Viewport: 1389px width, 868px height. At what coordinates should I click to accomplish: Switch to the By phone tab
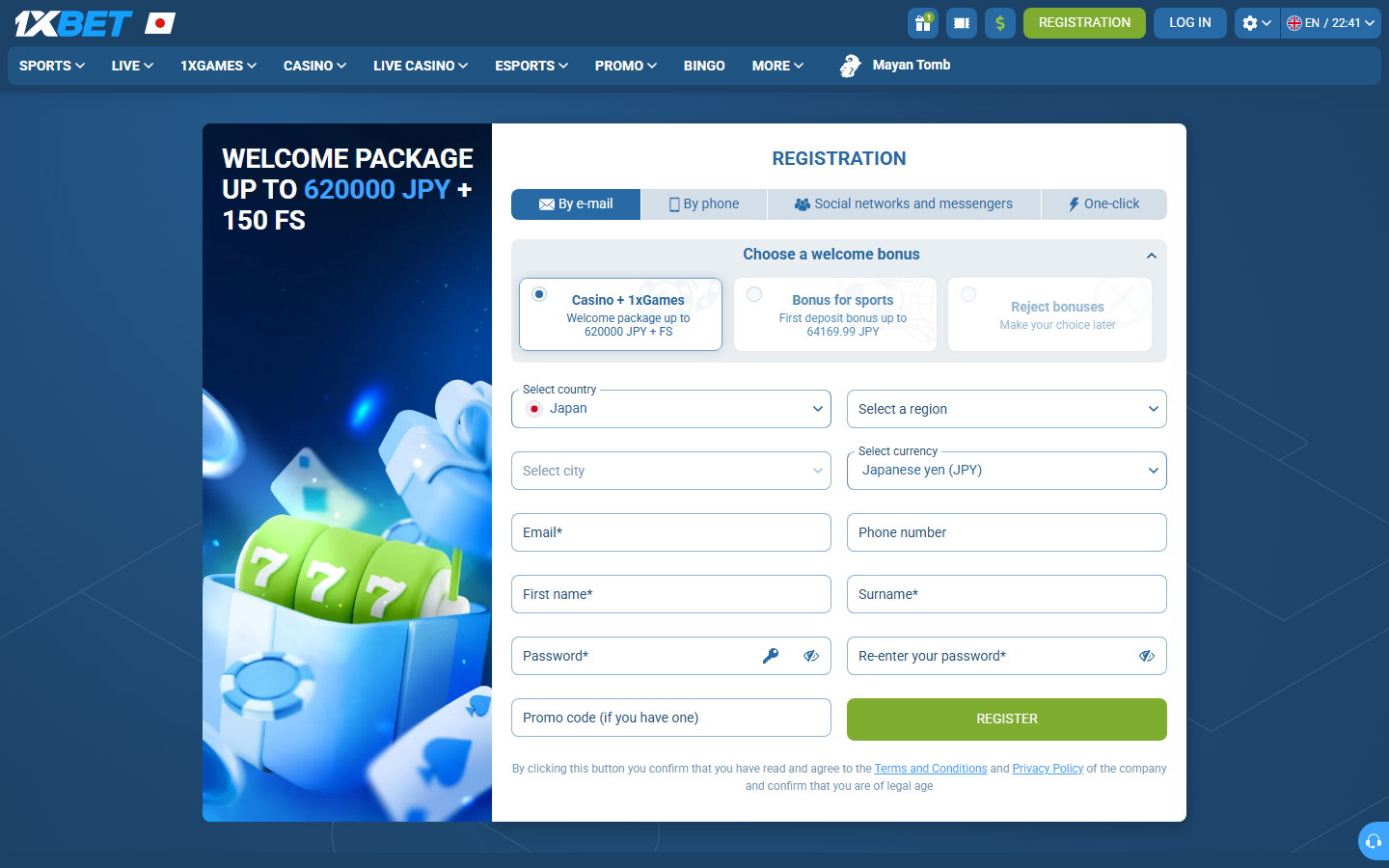[704, 204]
